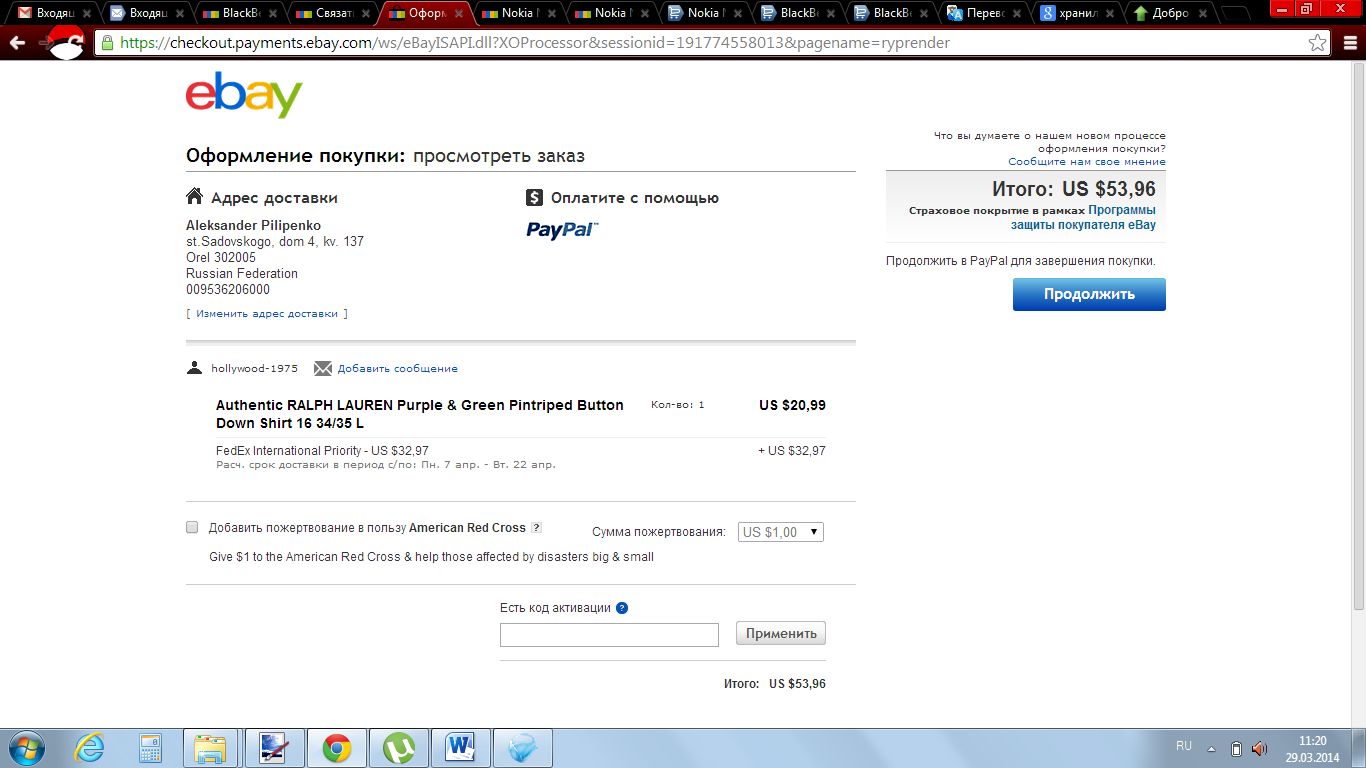The image size is (1366, 768).
Task: Click the eBay logo
Action: (x=244, y=95)
